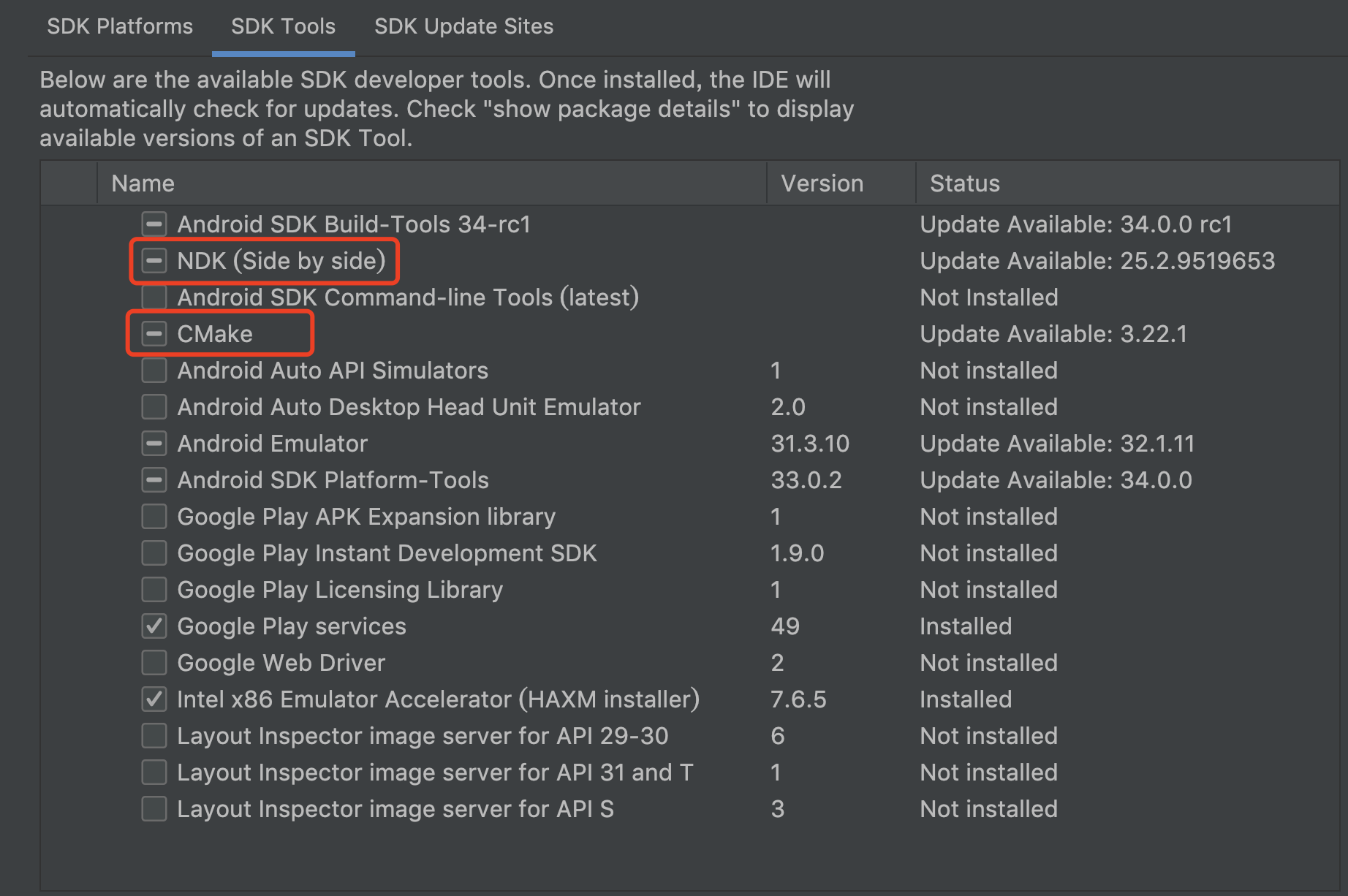Toggle the CMake checkbox
Viewport: 1348px width, 896px height.
pos(154,334)
